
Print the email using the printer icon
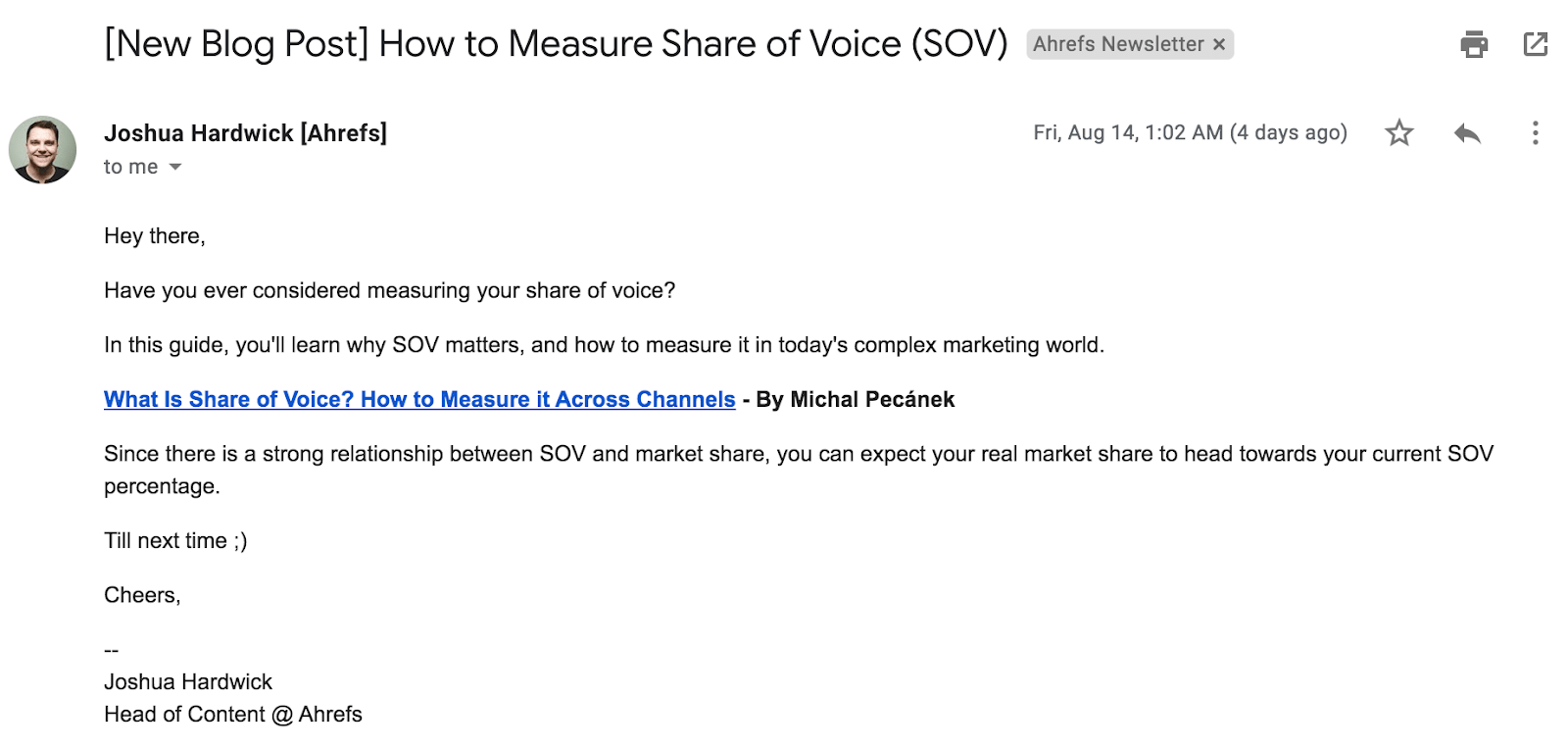(1474, 43)
